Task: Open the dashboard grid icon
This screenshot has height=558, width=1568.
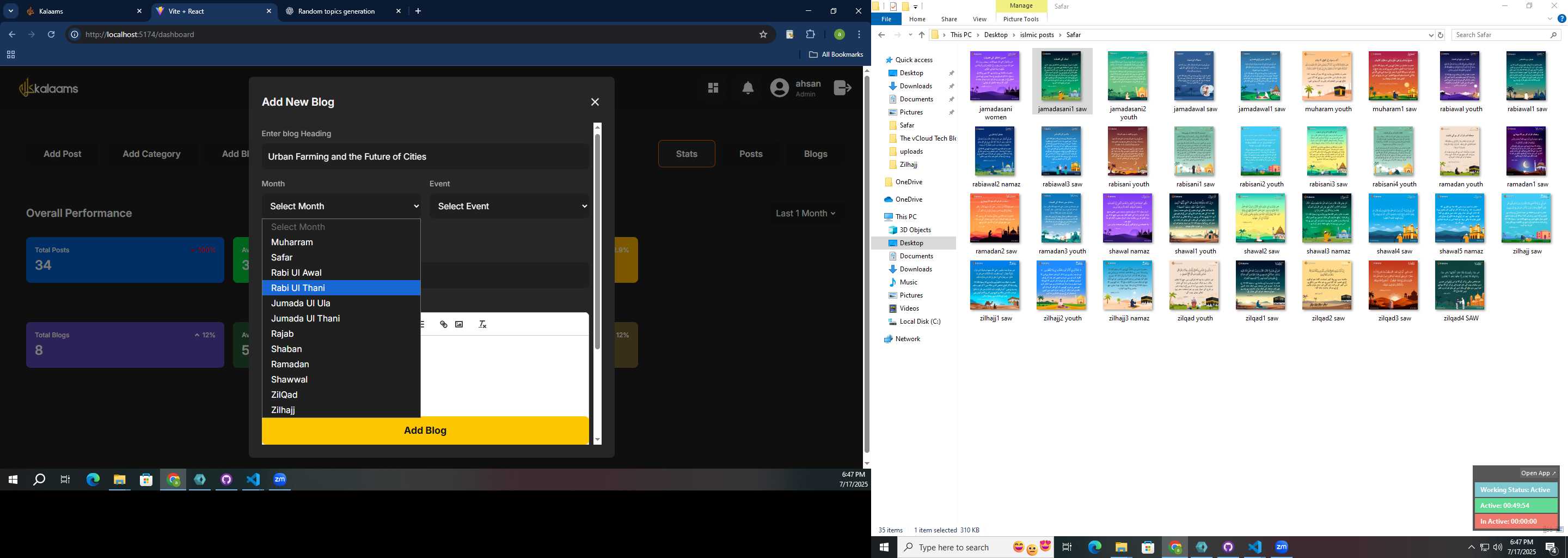Action: (x=713, y=88)
